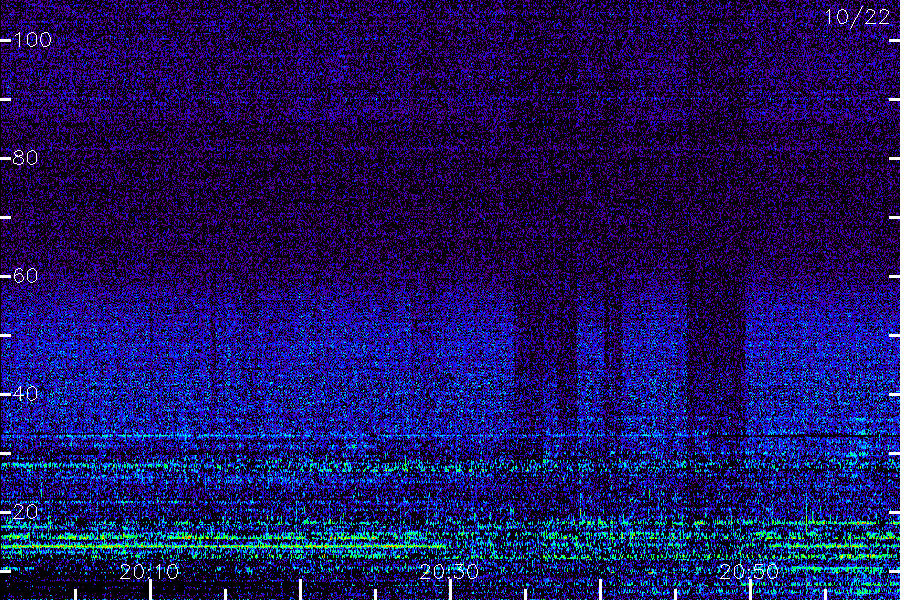The image size is (900, 600).
Task: Click the 60 frequency axis label
Action: click(x=25, y=276)
